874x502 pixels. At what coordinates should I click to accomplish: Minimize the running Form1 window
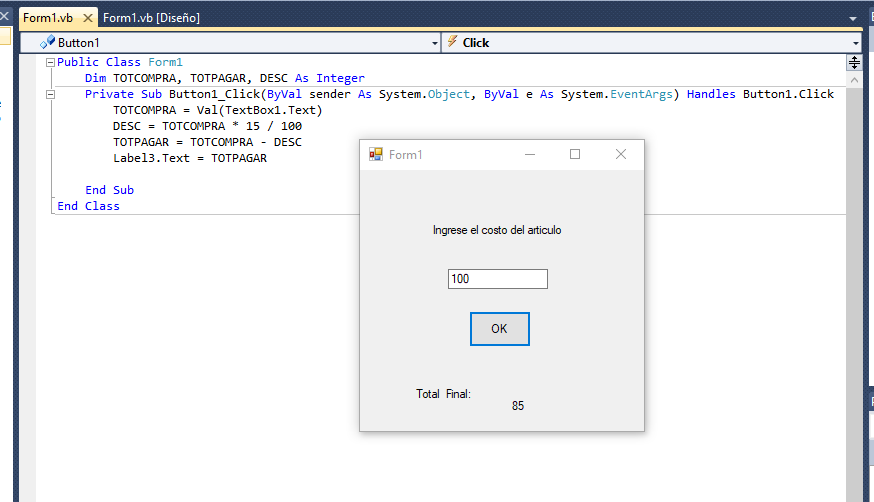click(530, 154)
